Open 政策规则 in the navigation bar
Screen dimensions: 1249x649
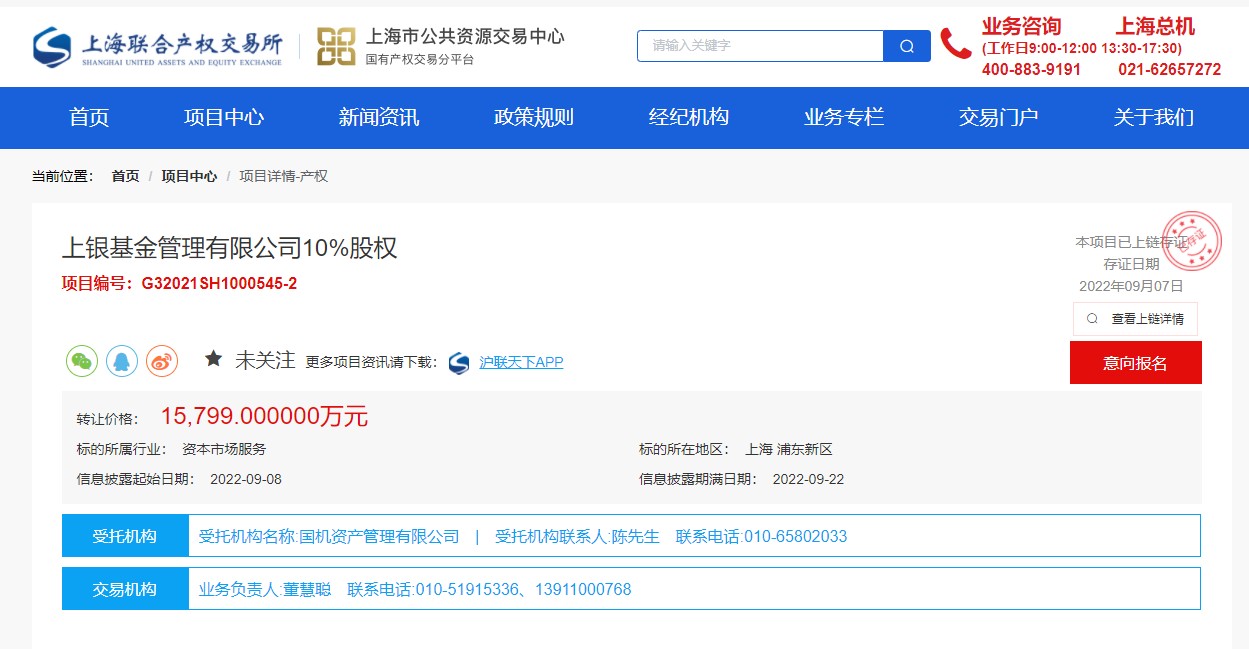(534, 117)
